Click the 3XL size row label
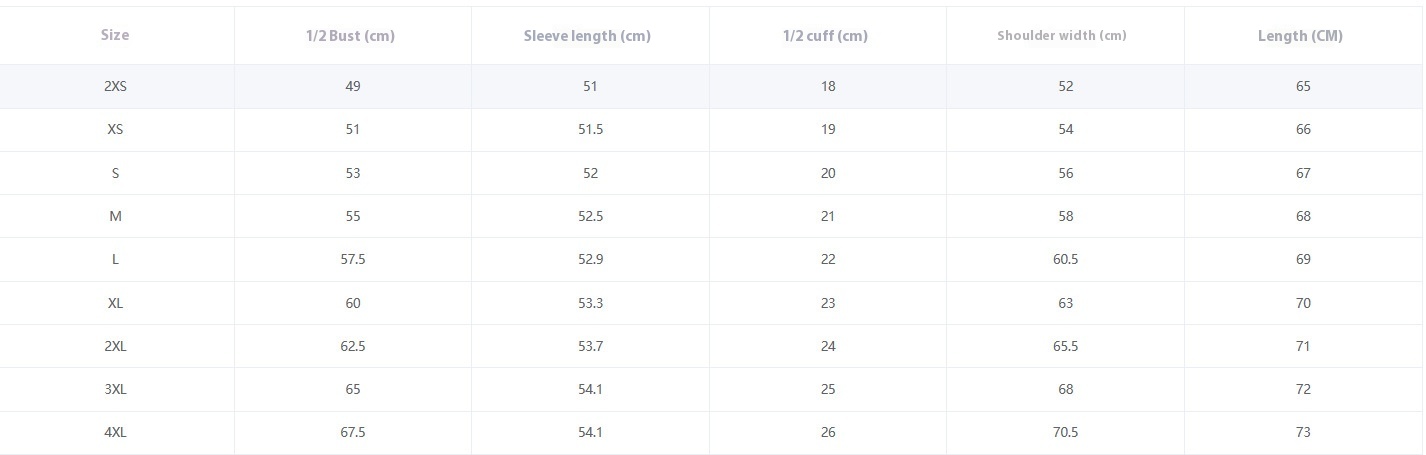This screenshot has width=1426, height=455. 115,389
